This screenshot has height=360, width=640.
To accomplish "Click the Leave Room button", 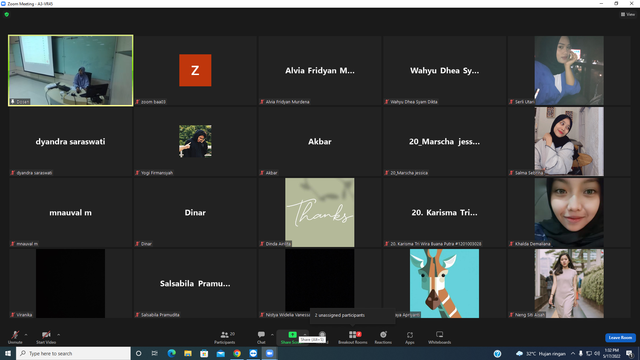I will (x=620, y=338).
